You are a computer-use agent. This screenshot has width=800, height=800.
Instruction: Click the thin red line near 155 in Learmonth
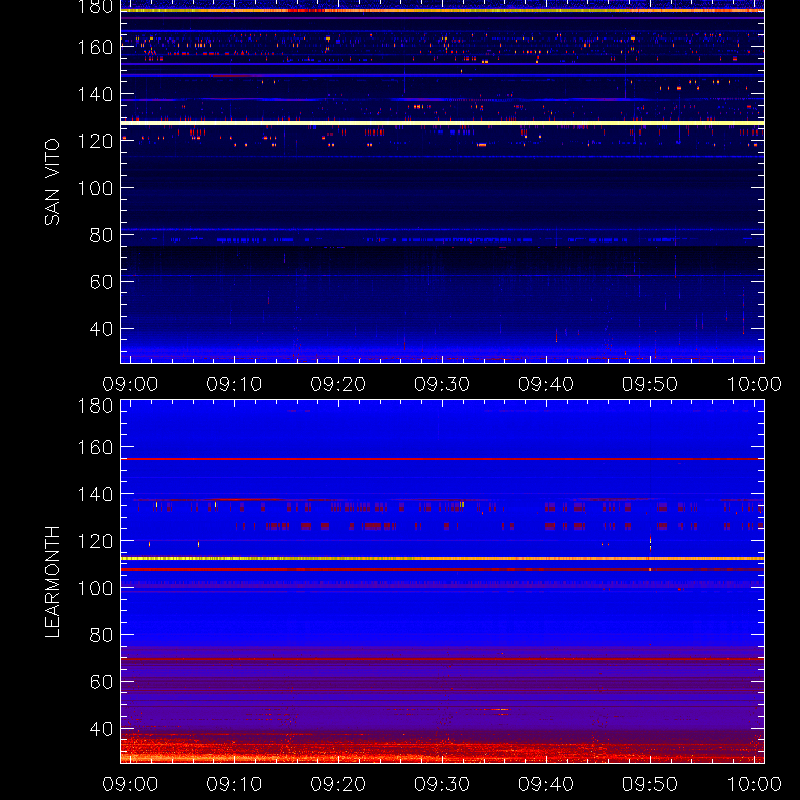click(x=442, y=459)
